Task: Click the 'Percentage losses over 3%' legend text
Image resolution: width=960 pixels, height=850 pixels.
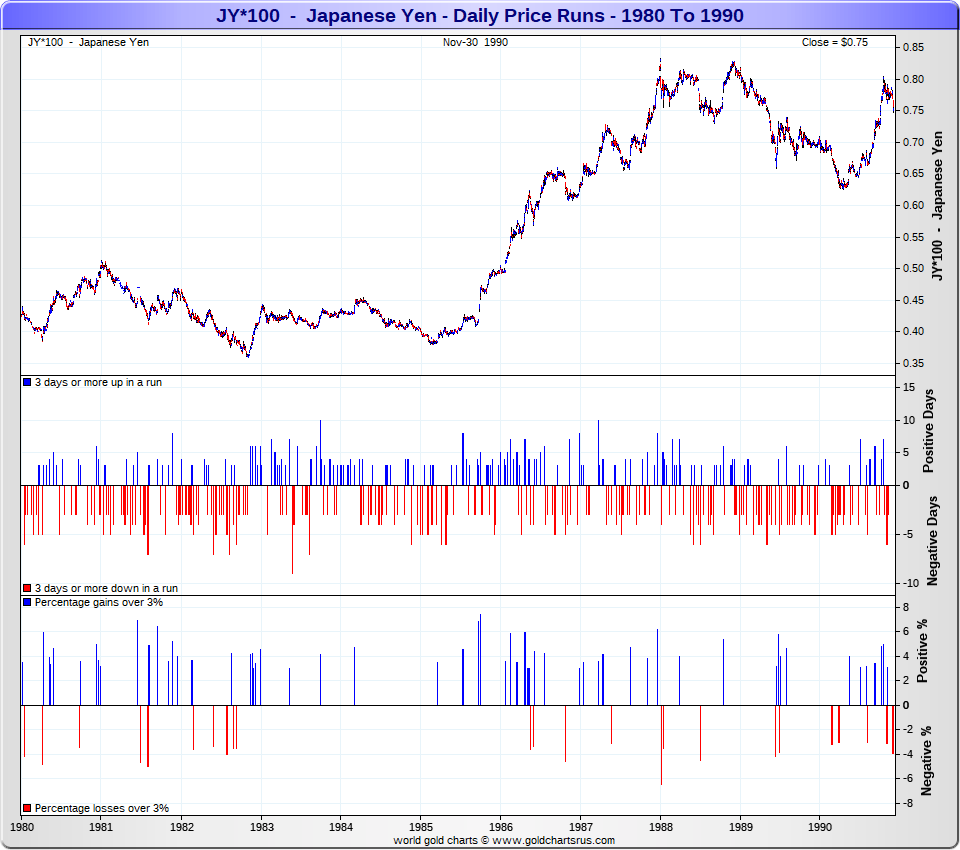Action: coord(102,808)
